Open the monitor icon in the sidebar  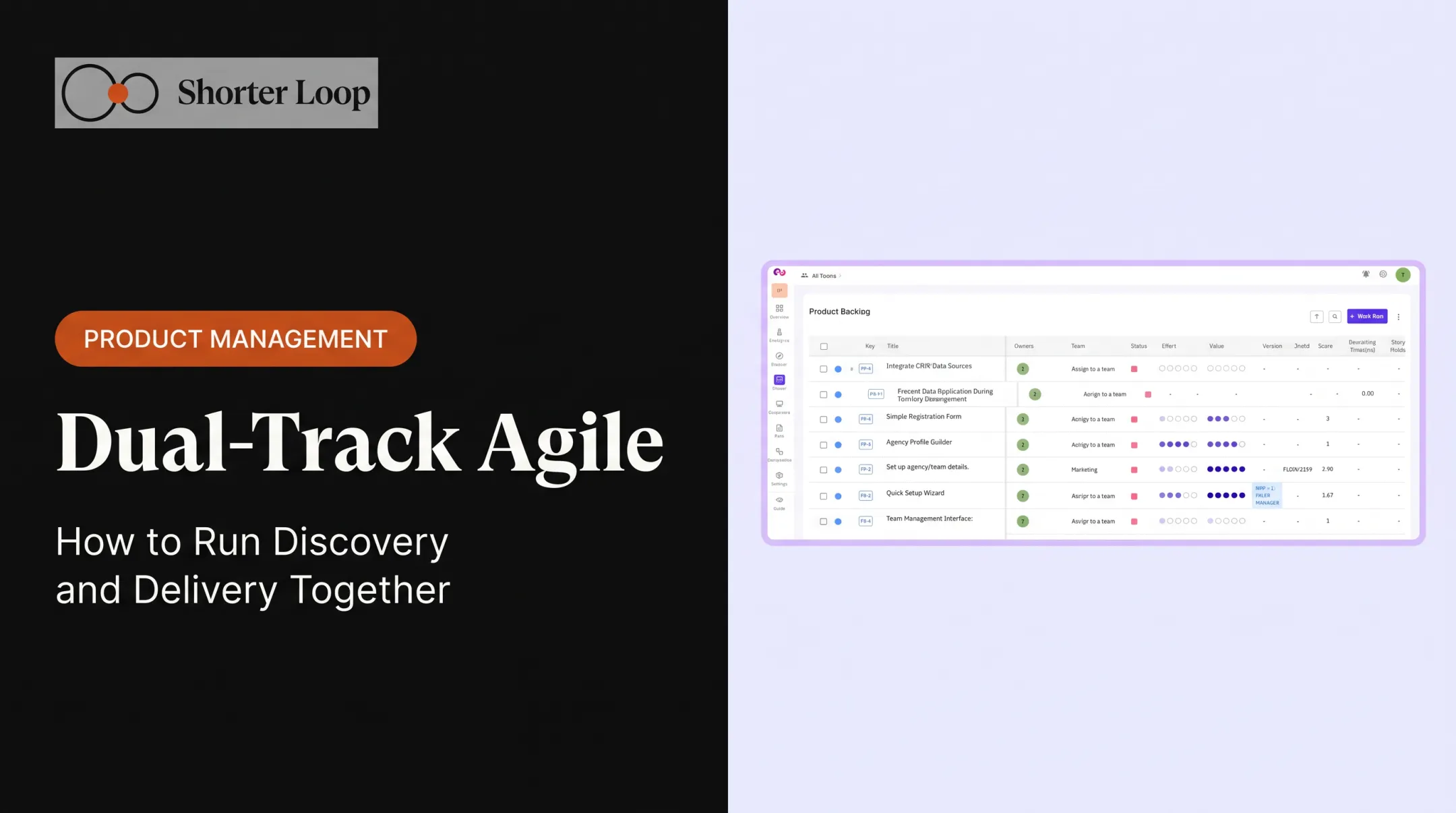(x=779, y=404)
